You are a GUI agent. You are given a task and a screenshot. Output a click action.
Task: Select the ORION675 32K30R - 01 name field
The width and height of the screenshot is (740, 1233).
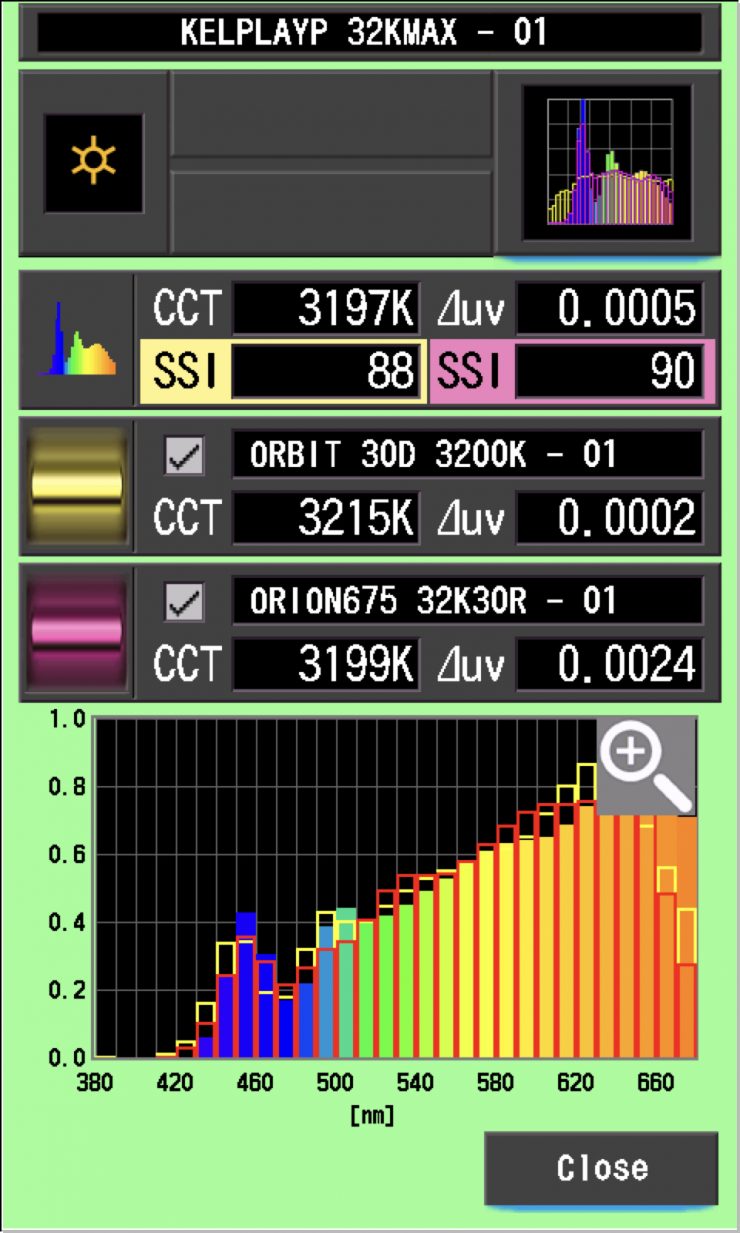click(x=466, y=603)
